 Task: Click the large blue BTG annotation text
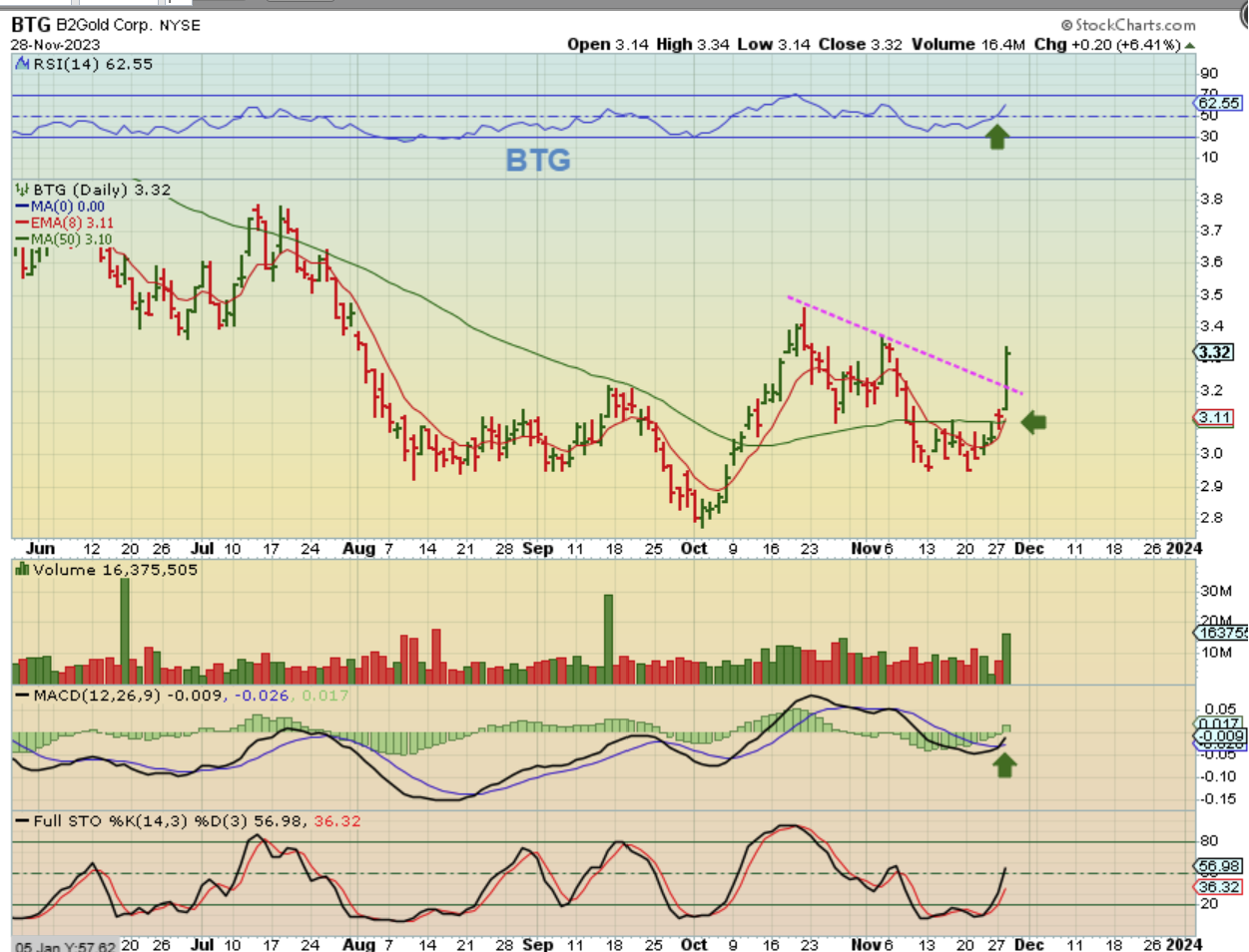pyautogui.click(x=538, y=160)
